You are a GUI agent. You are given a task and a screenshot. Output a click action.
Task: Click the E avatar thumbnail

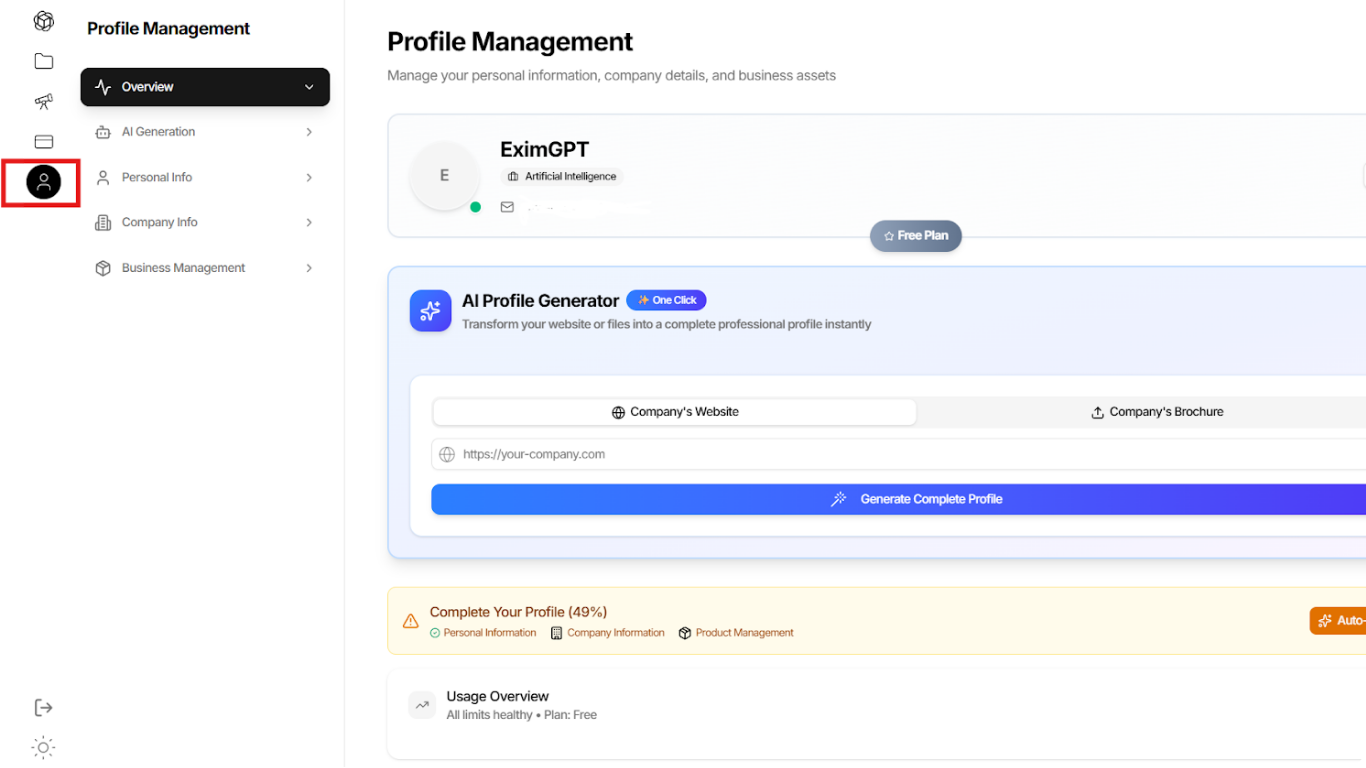pos(444,176)
